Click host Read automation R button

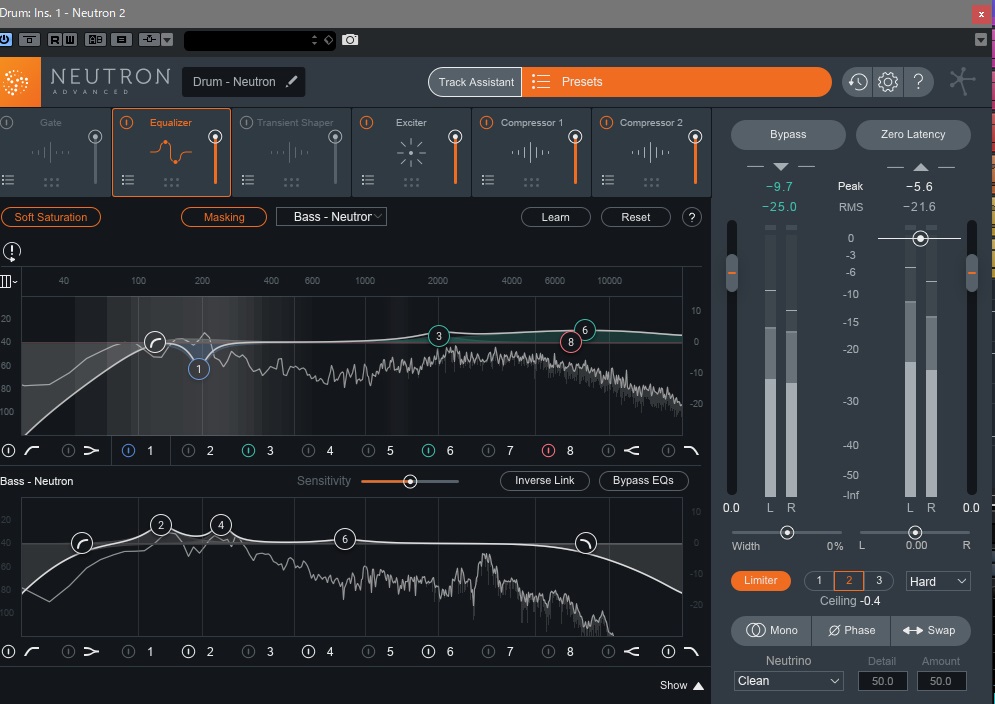coord(55,40)
